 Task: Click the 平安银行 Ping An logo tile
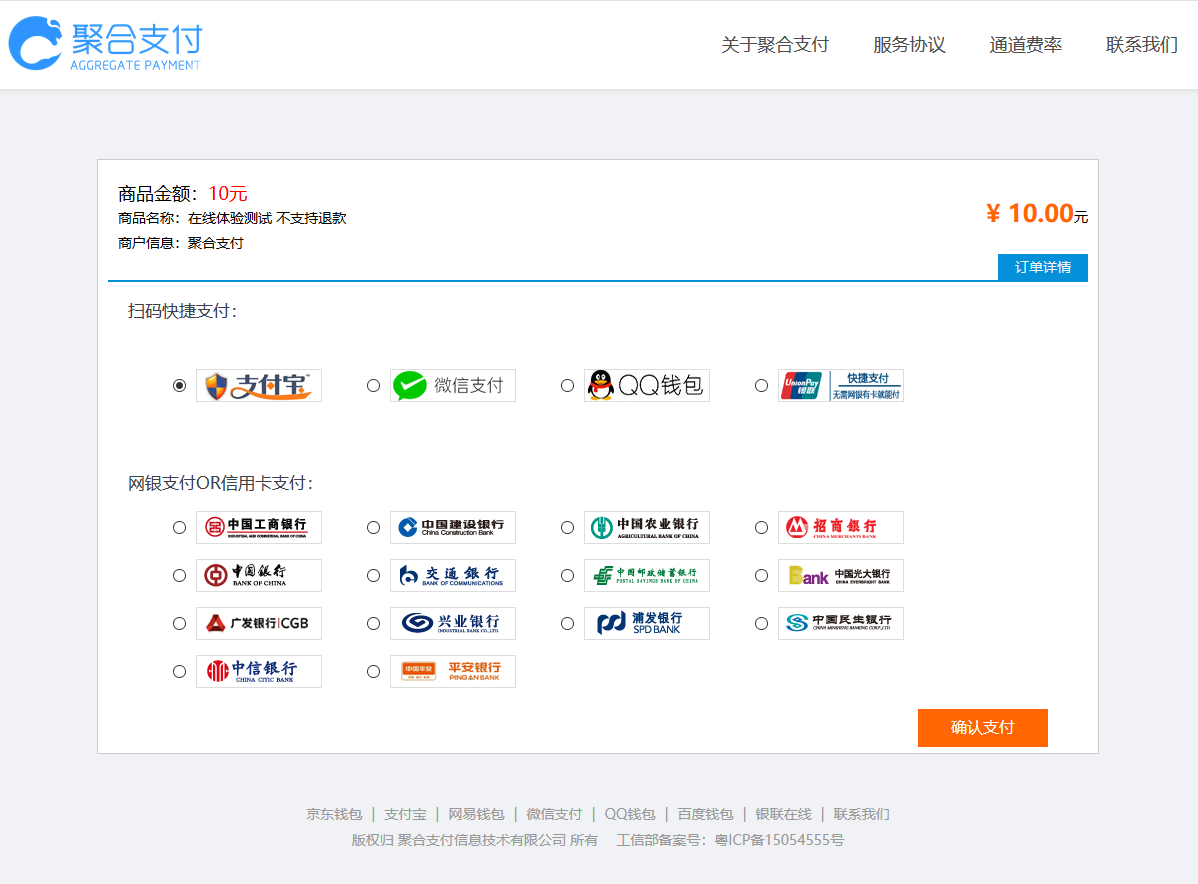point(453,672)
